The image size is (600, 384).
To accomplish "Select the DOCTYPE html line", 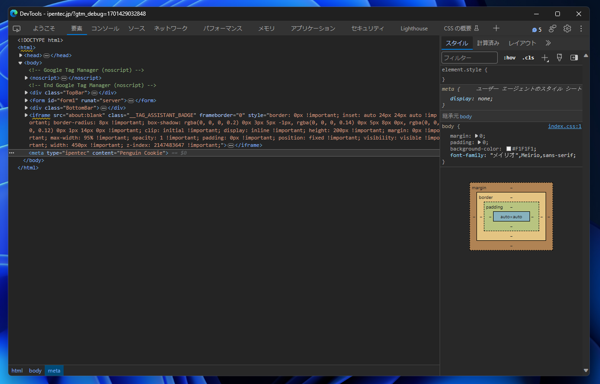I will [x=40, y=40].
